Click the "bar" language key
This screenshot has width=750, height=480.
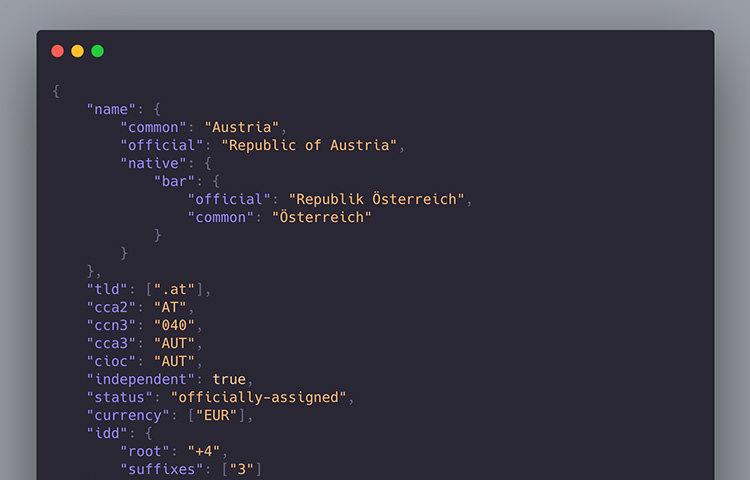coord(175,182)
